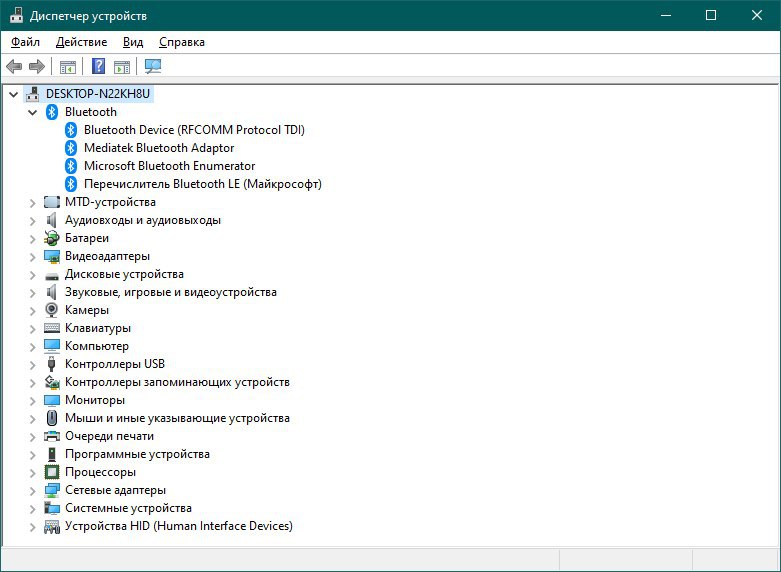The height and width of the screenshot is (572, 781).
Task: Click the scan for hardware changes icon
Action: pos(153,66)
